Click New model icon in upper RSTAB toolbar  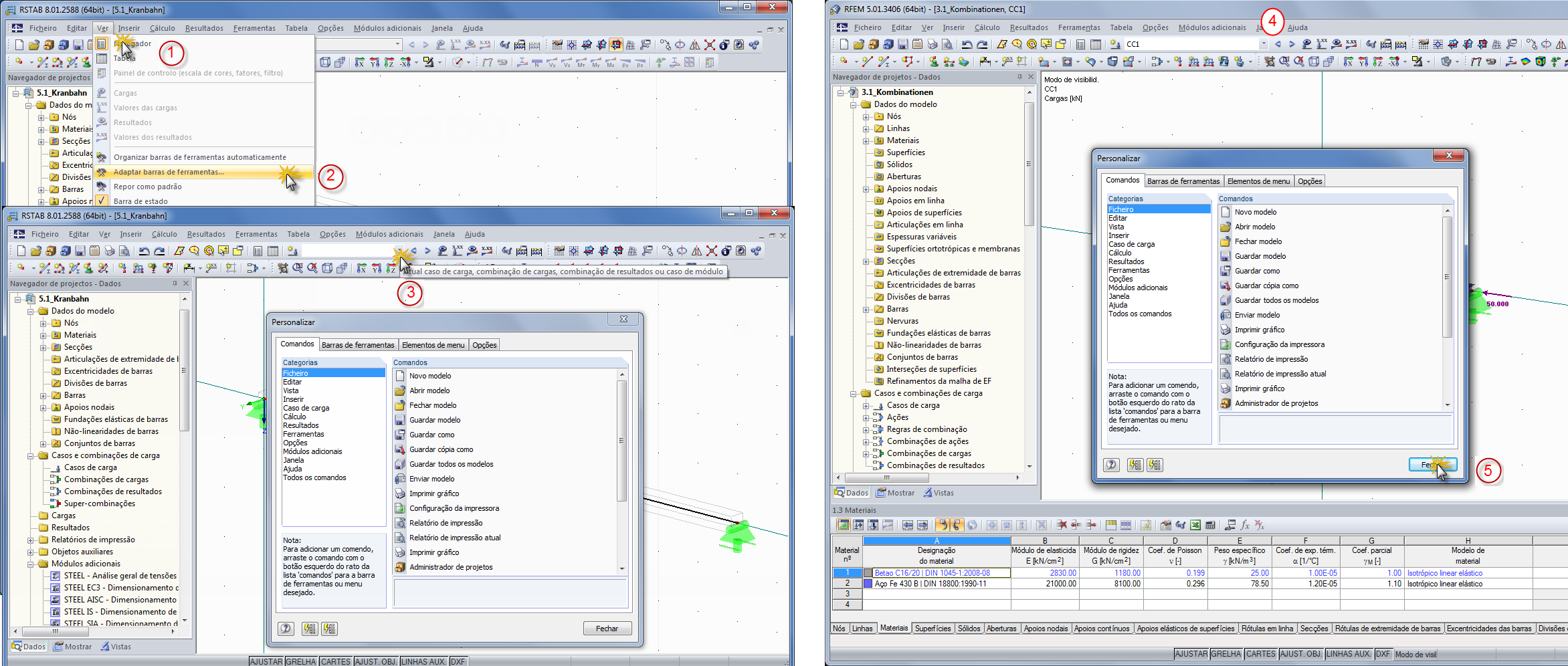[x=19, y=45]
